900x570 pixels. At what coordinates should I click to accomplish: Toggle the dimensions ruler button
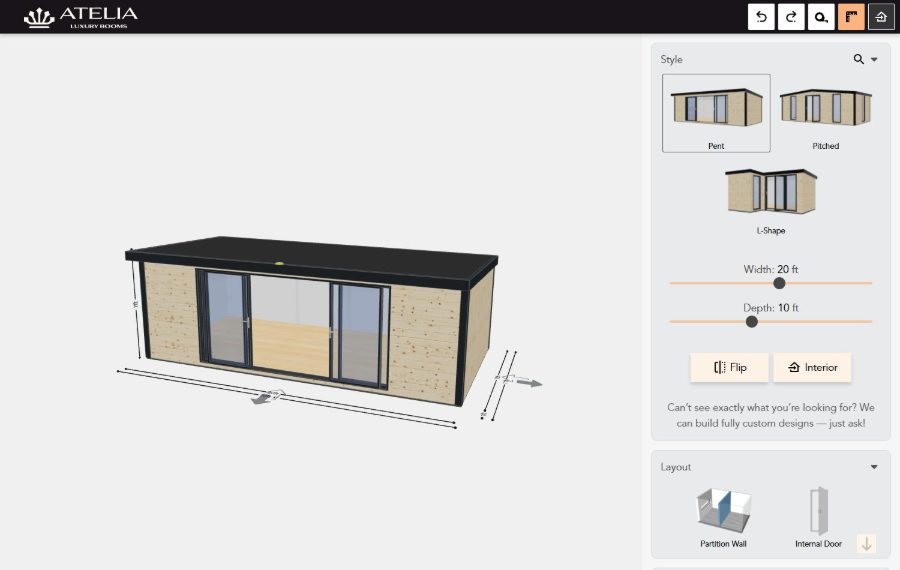coord(851,17)
